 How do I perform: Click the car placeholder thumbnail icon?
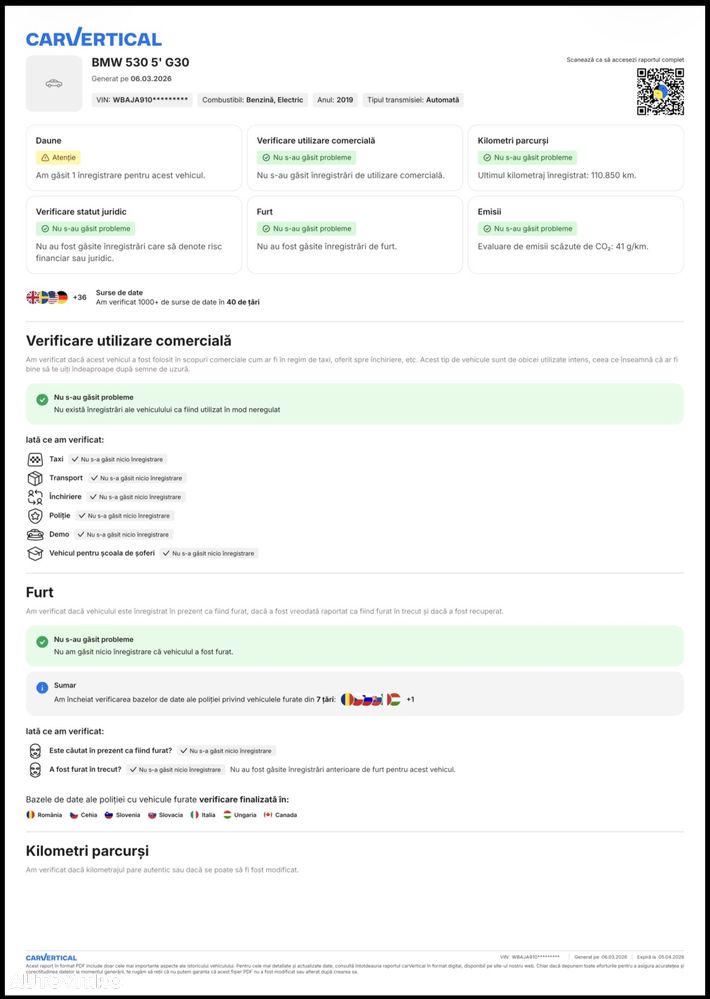coord(54,83)
